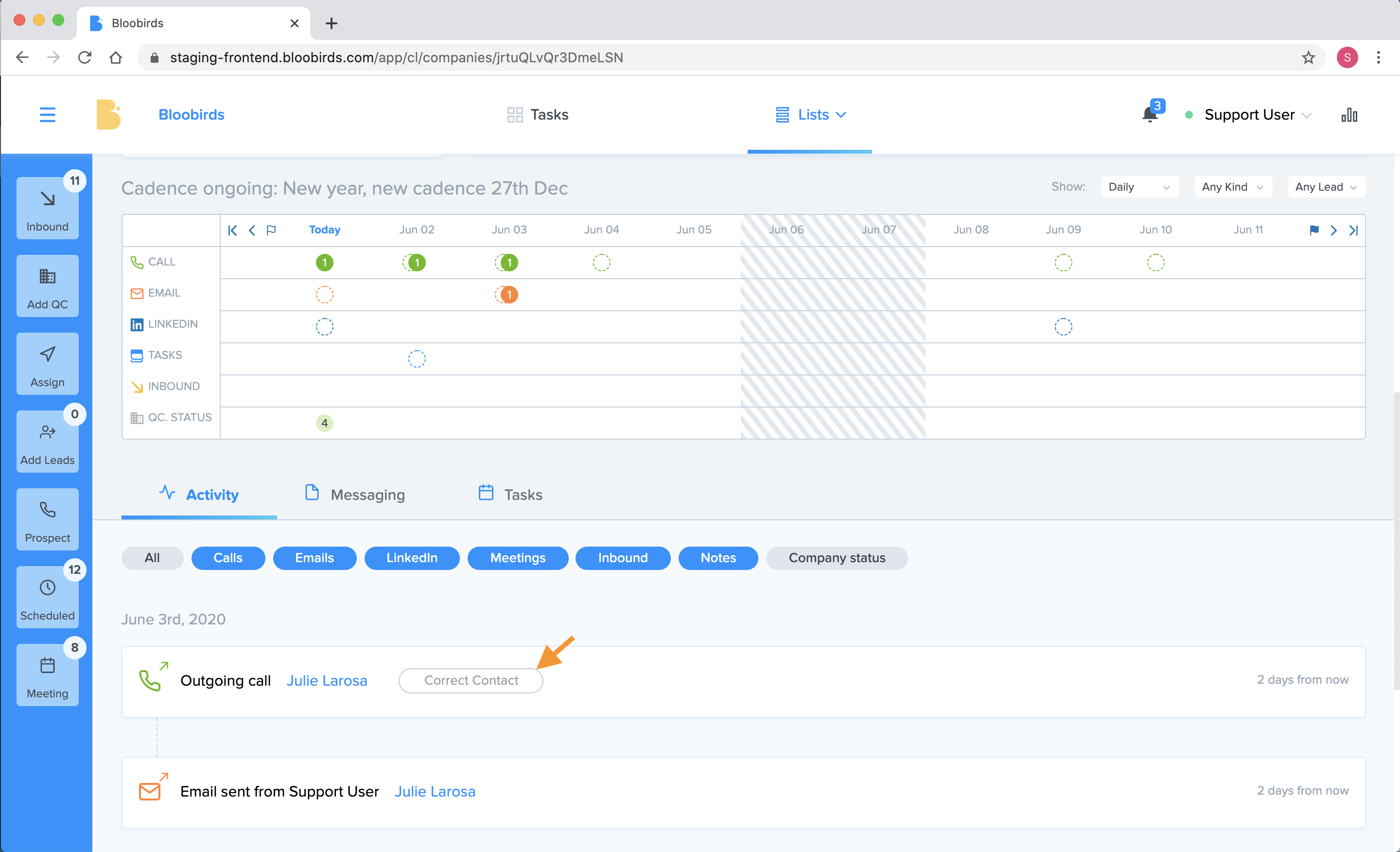Click Jun 04 planned call marker
Screen dimensions: 1400x852
tap(602, 263)
